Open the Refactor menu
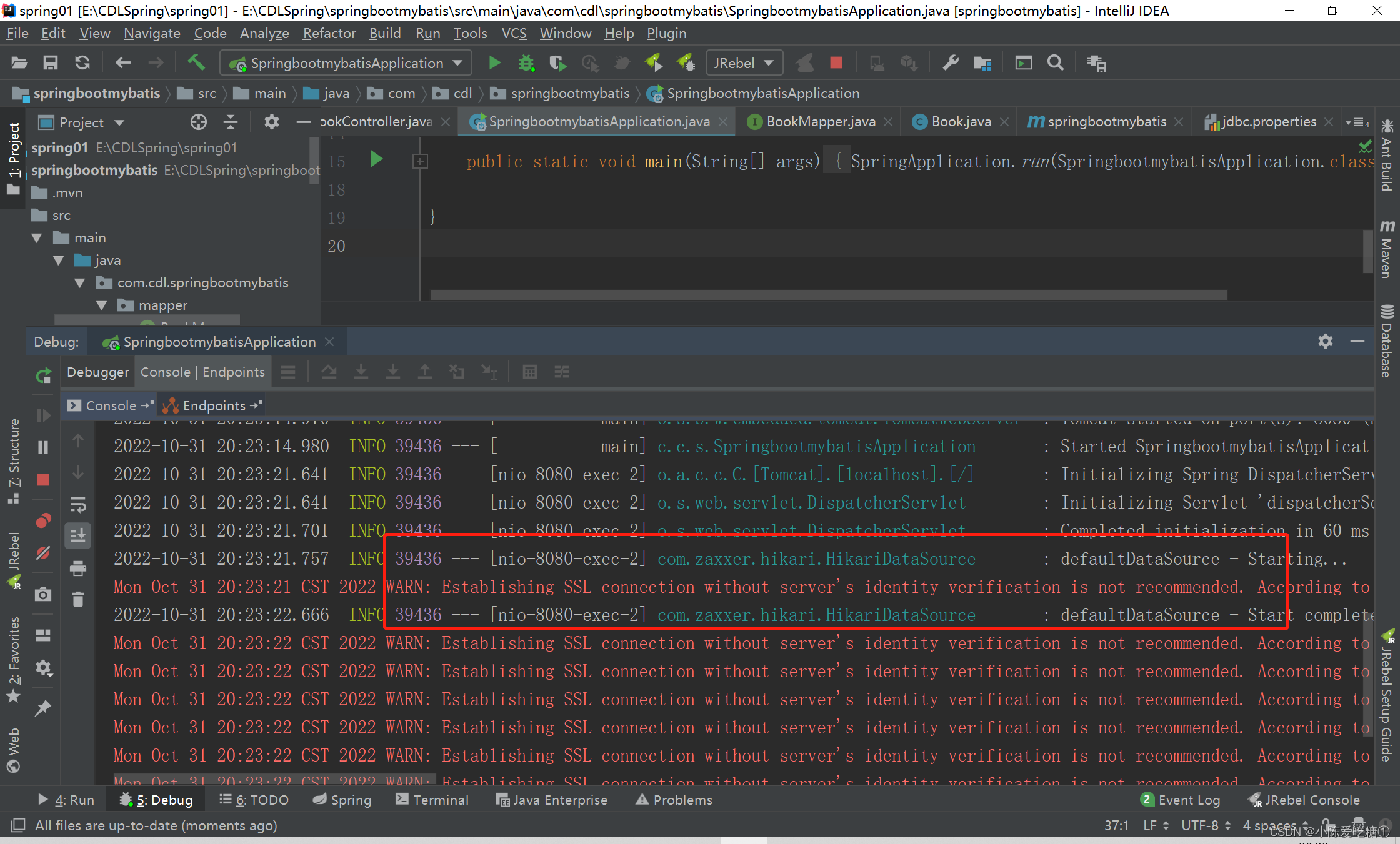The image size is (1400, 844). (x=329, y=33)
